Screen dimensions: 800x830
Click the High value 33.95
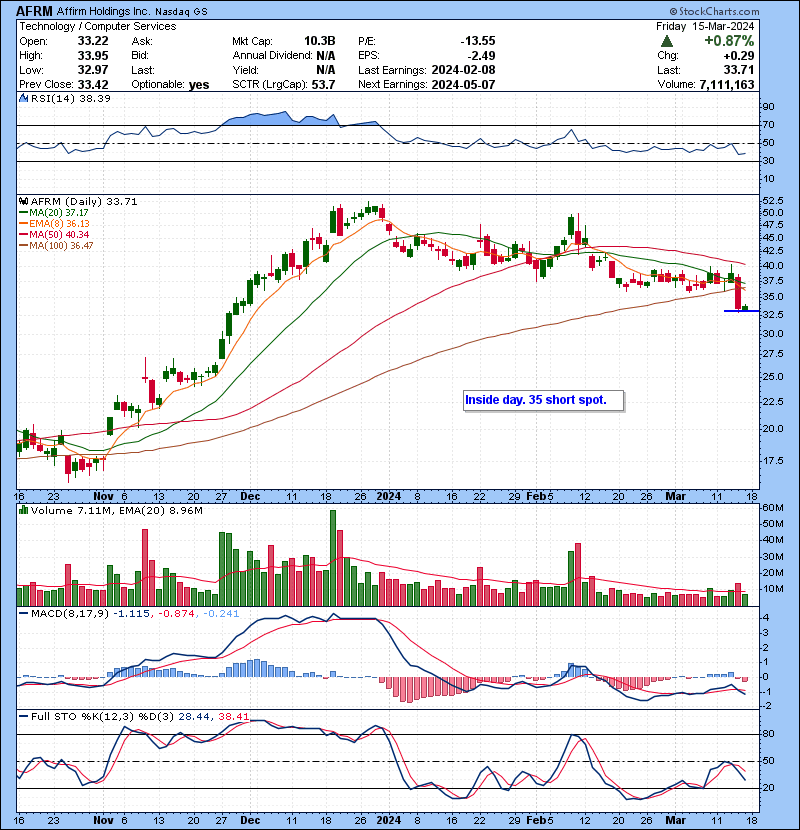[93, 56]
